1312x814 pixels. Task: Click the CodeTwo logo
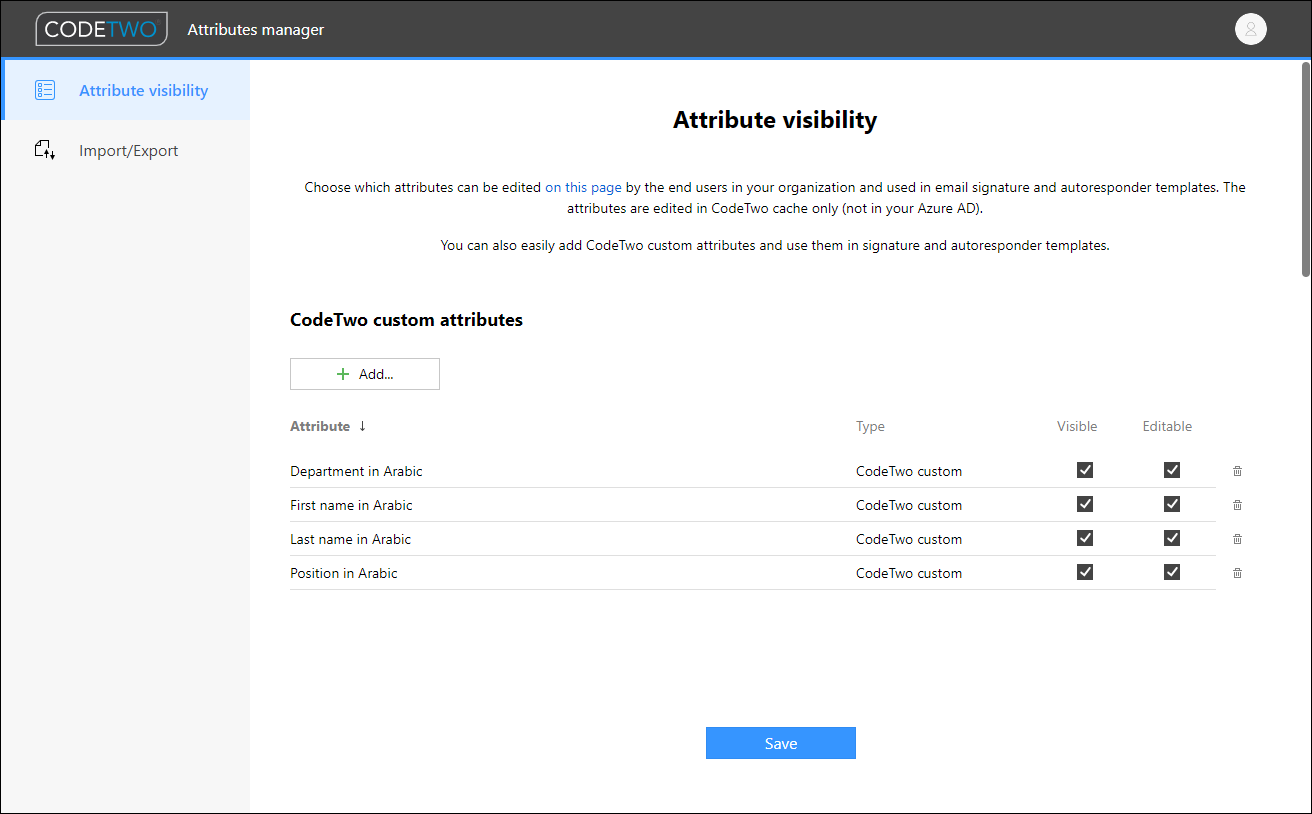[101, 29]
